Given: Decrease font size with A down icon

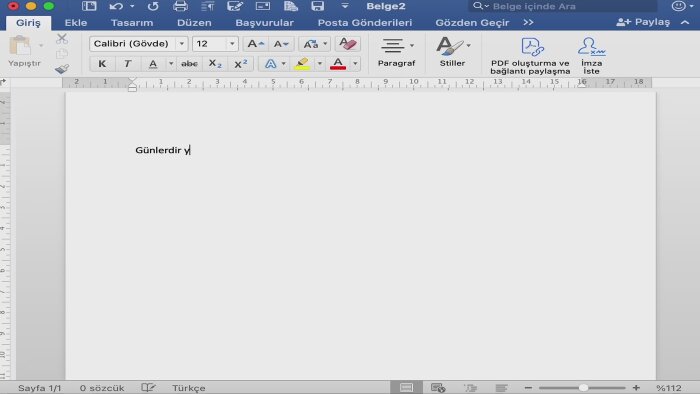Looking at the screenshot, I should (281, 44).
